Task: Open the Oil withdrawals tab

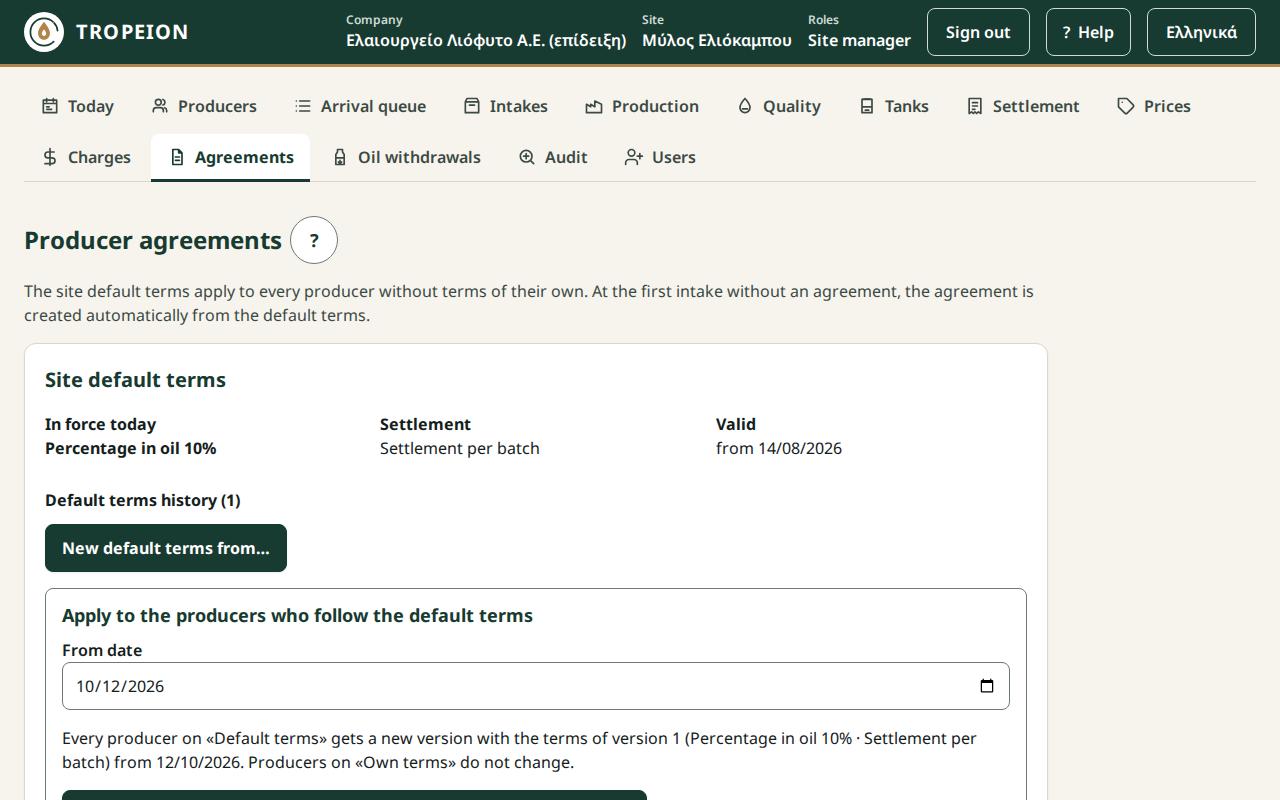Action: 406,157
